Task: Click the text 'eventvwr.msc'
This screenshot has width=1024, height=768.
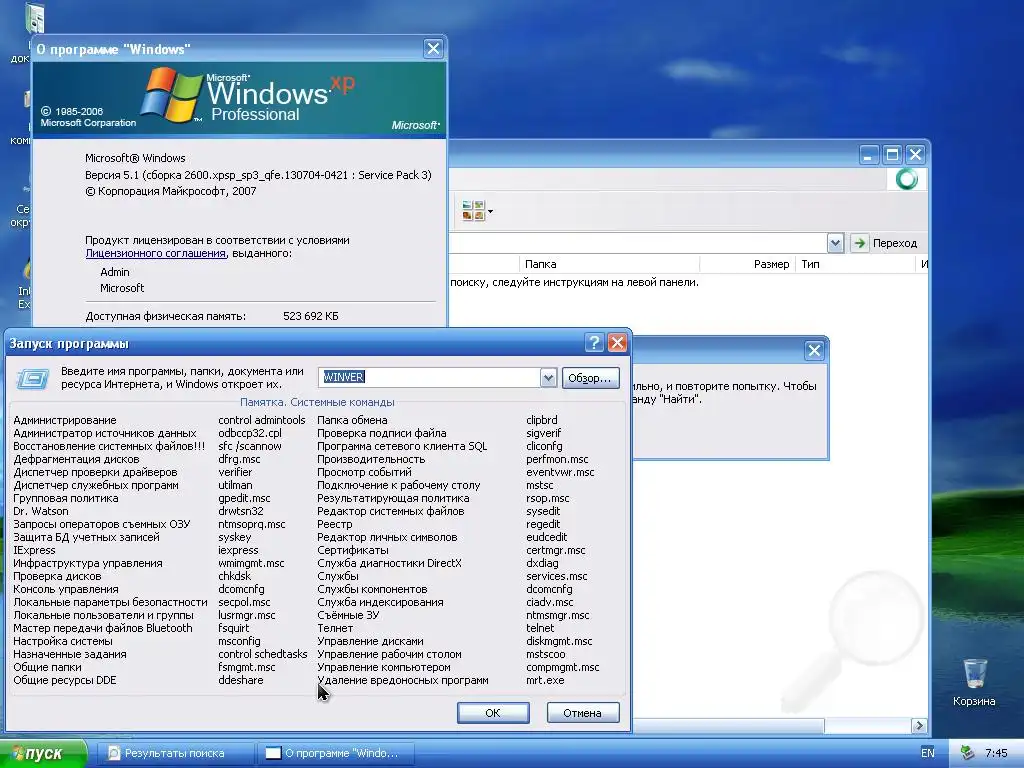Action: [x=560, y=472]
